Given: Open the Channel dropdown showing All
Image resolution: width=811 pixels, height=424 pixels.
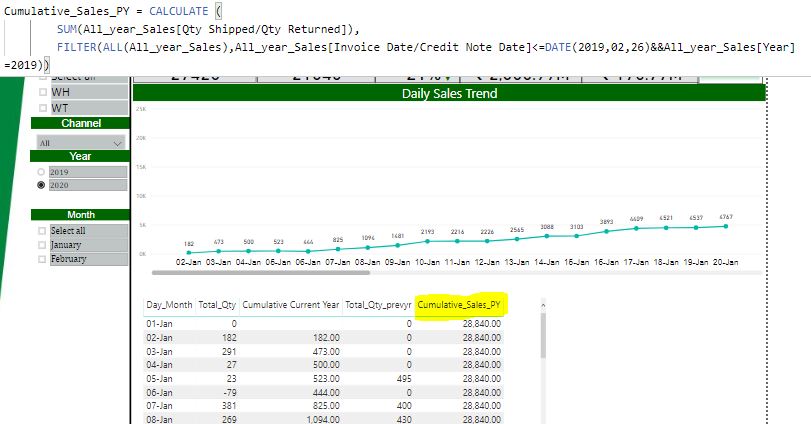Looking at the screenshot, I should (x=81, y=143).
